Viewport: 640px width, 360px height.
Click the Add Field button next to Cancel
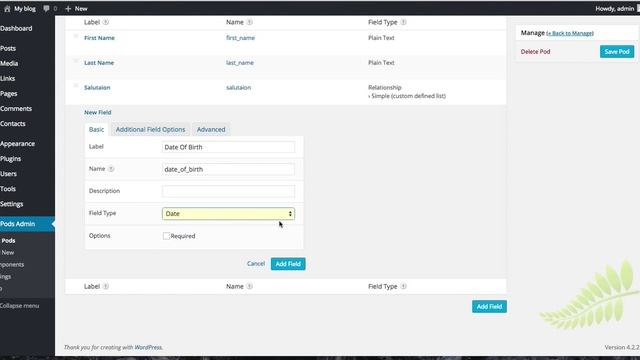288,264
